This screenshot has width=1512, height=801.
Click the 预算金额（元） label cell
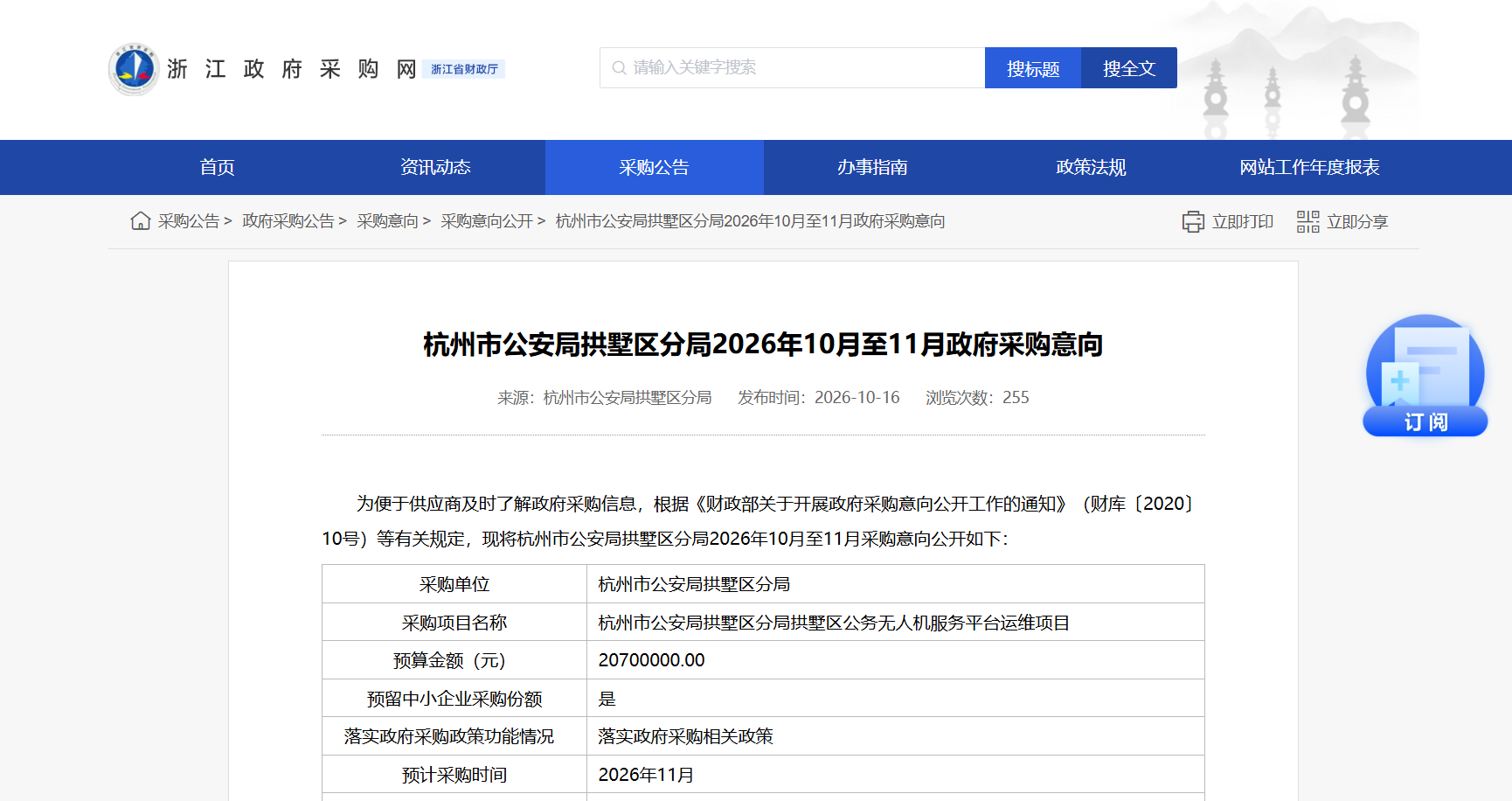(454, 660)
